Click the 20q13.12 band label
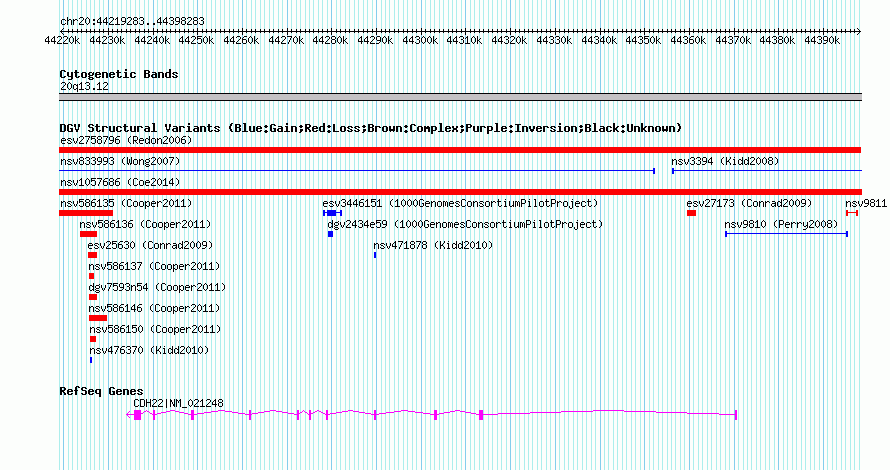The image size is (890, 470). (x=85, y=86)
